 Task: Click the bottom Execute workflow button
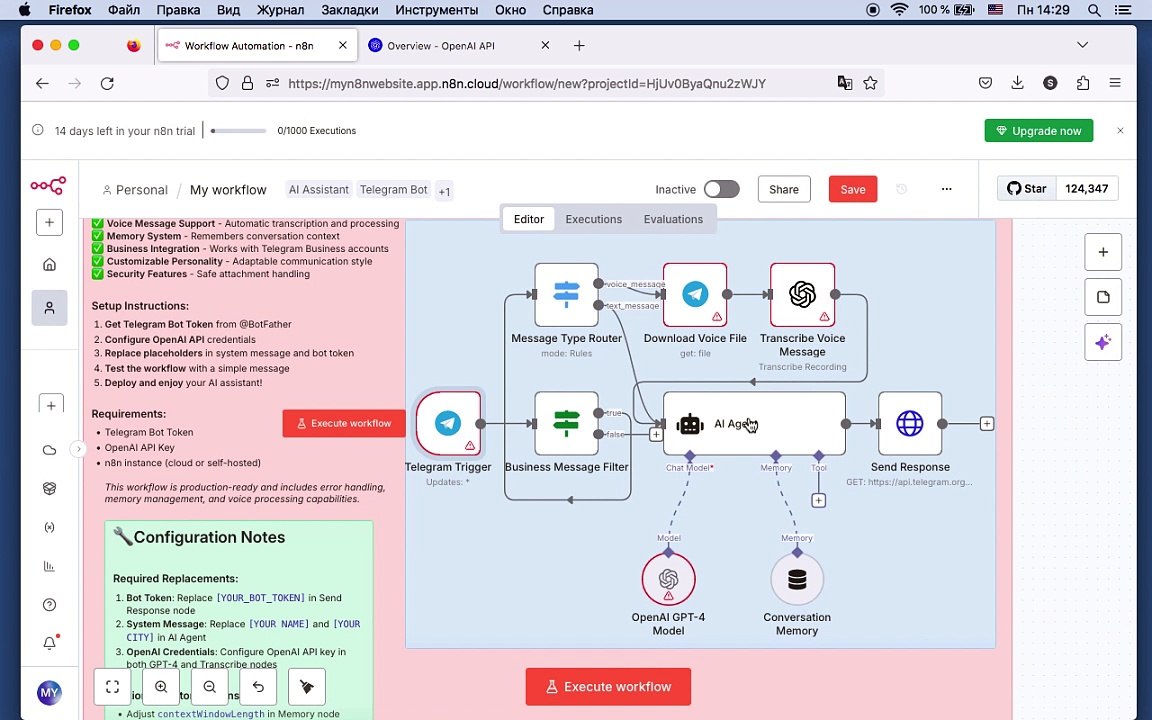click(x=608, y=686)
